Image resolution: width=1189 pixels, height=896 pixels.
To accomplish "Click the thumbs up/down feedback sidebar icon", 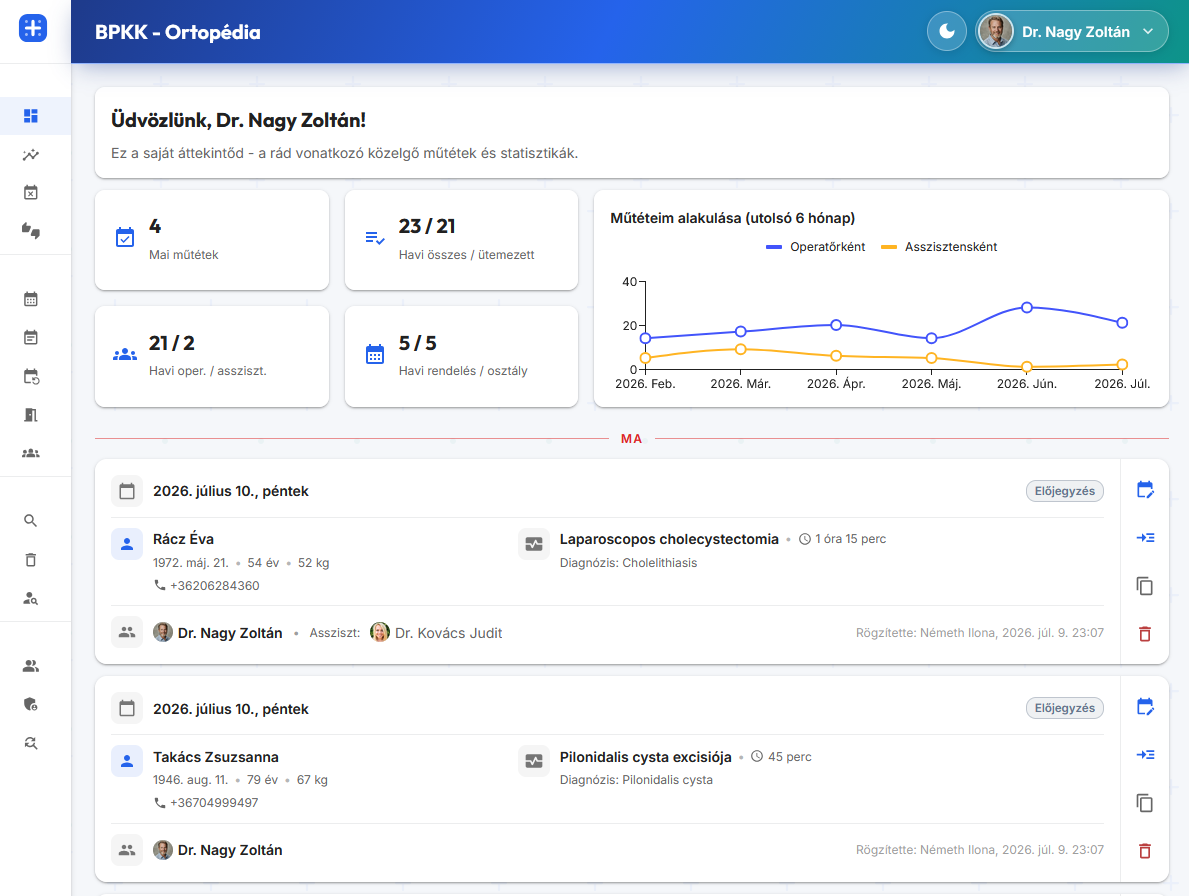I will [x=30, y=230].
